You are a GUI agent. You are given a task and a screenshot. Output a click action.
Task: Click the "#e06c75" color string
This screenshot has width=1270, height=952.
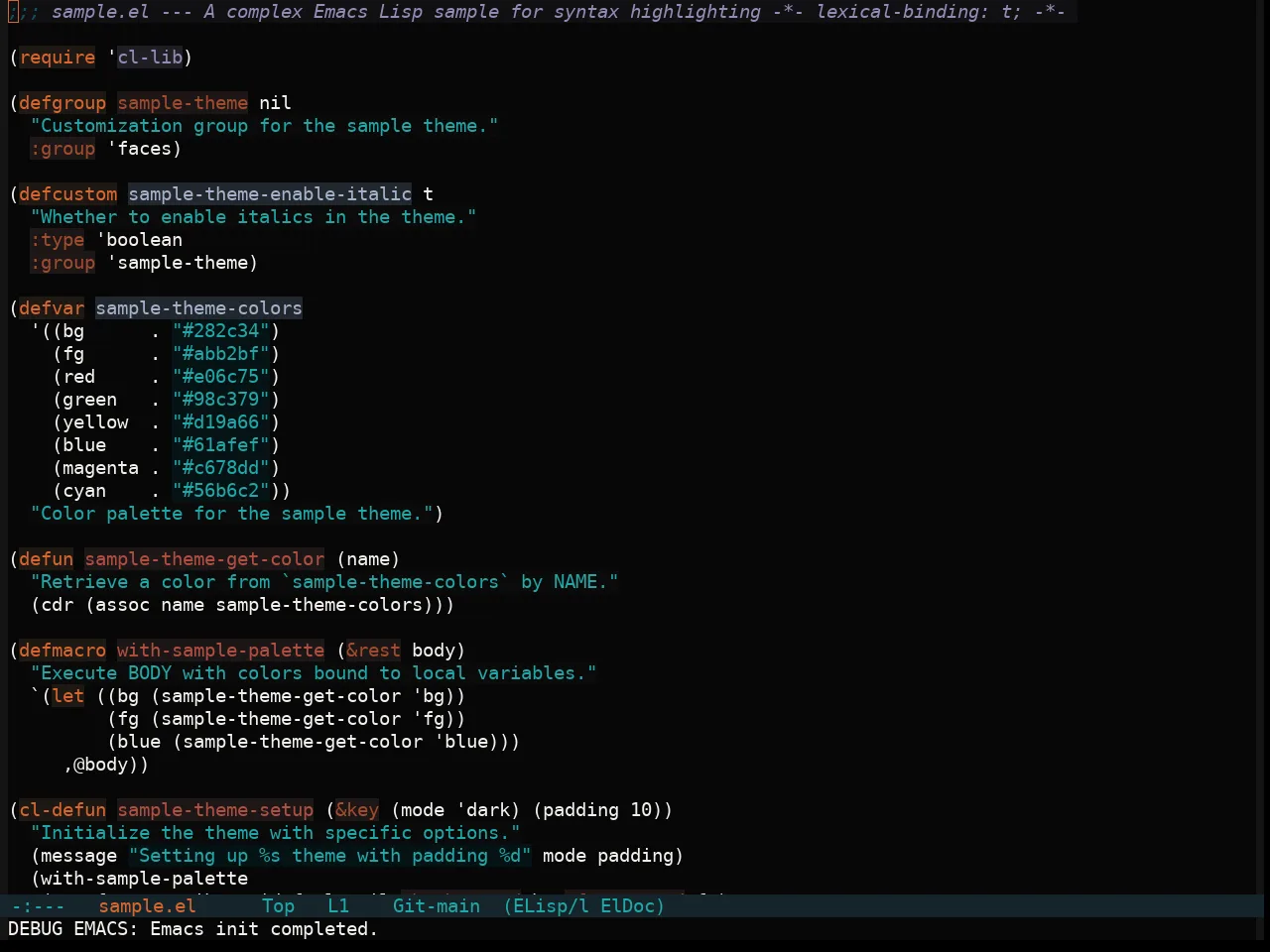tap(220, 377)
